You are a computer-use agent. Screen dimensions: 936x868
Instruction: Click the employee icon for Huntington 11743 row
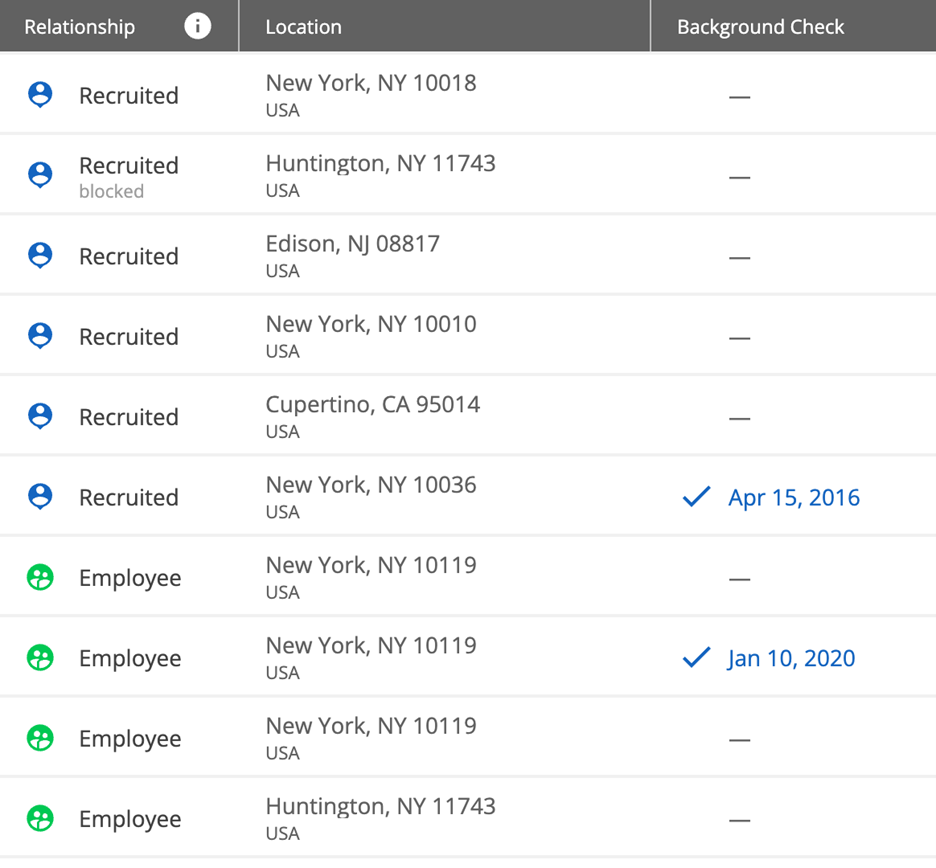pos(41,818)
